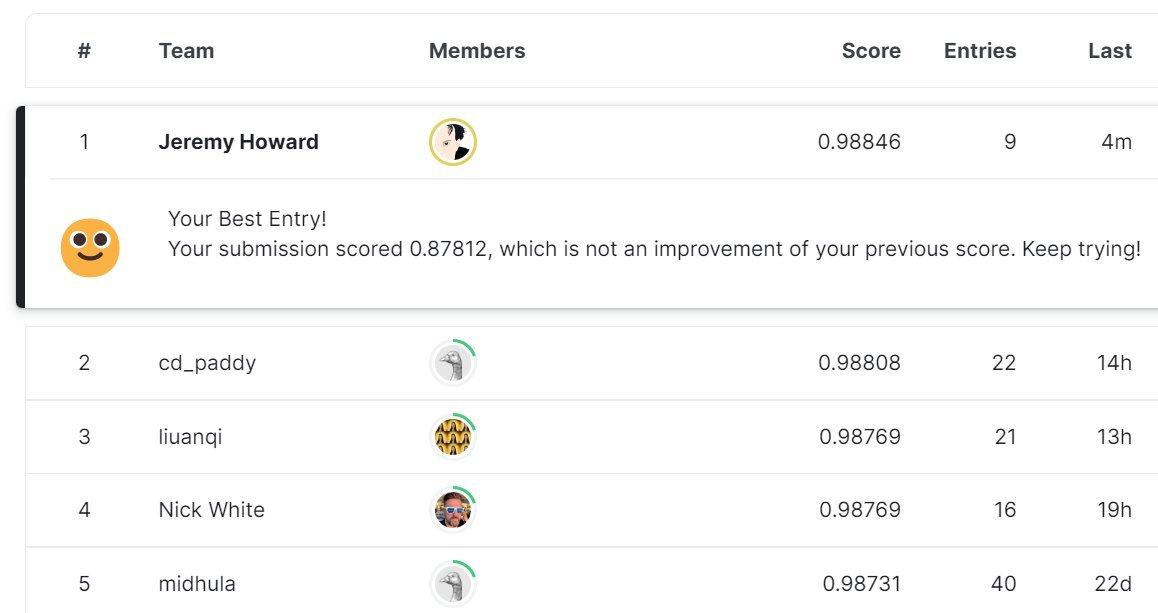Click the Score column header
The image size is (1158, 613).
click(871, 51)
